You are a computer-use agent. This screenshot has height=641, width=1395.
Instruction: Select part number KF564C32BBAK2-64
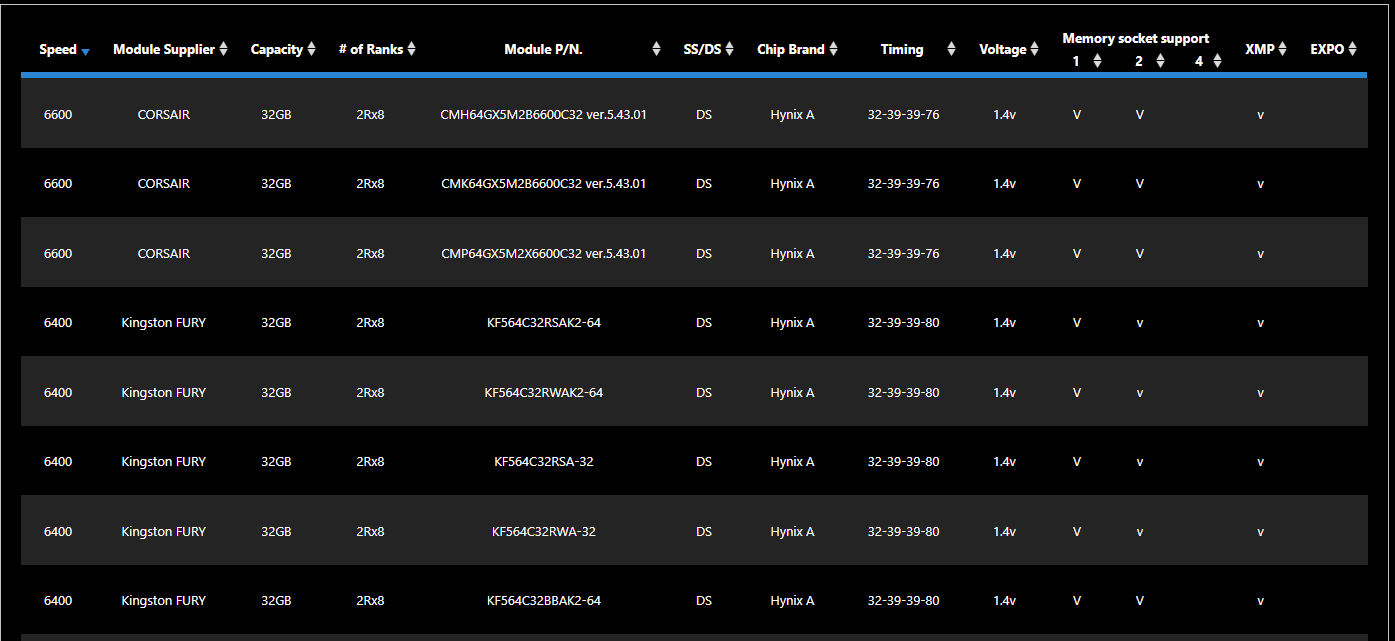pyautogui.click(x=544, y=601)
